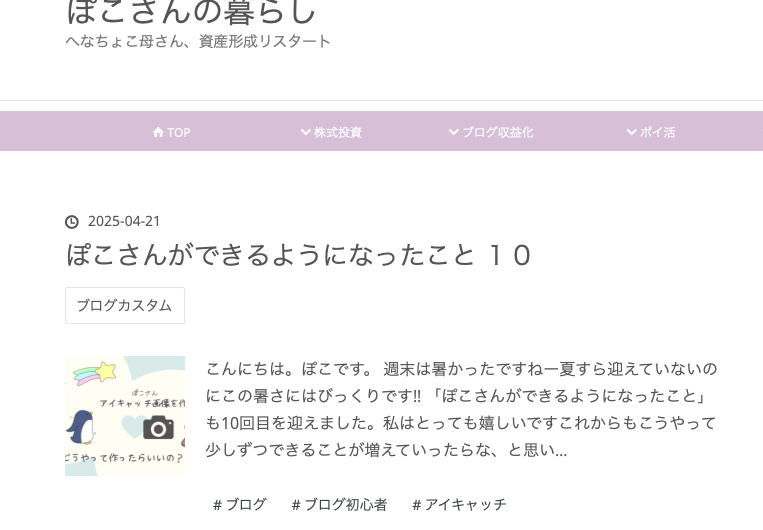Open the ＃アイキャッチ tag

click(459, 504)
